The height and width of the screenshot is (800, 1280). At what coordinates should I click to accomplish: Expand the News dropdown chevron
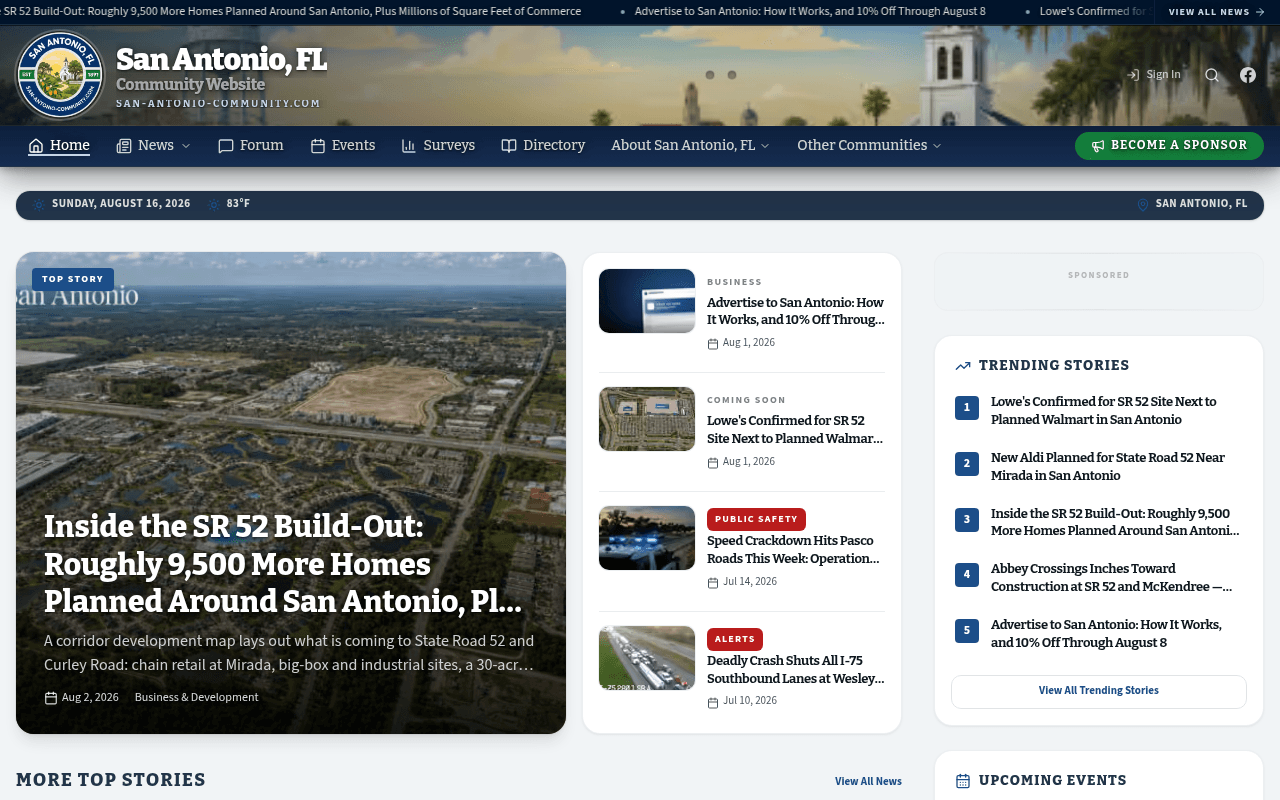[x=185, y=146]
